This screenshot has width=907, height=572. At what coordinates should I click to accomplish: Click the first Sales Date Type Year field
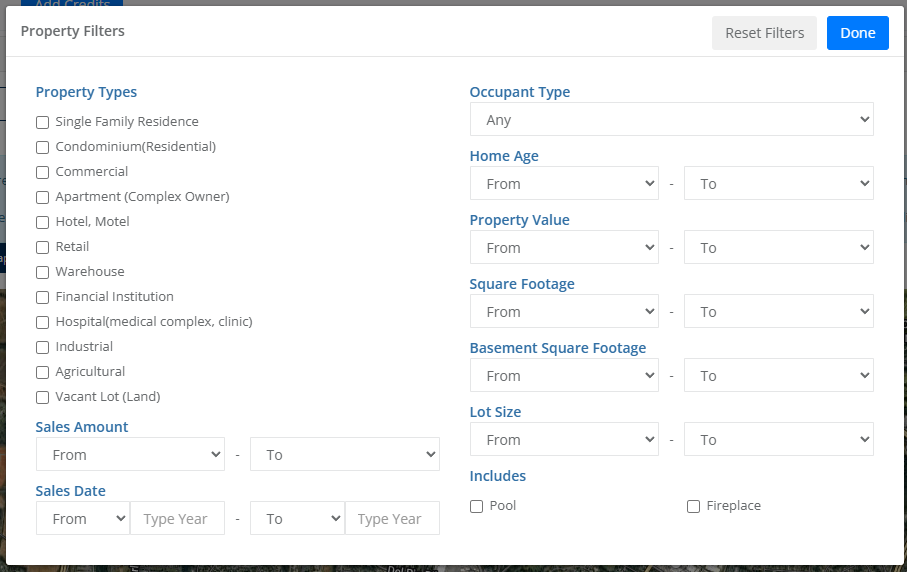tap(177, 519)
